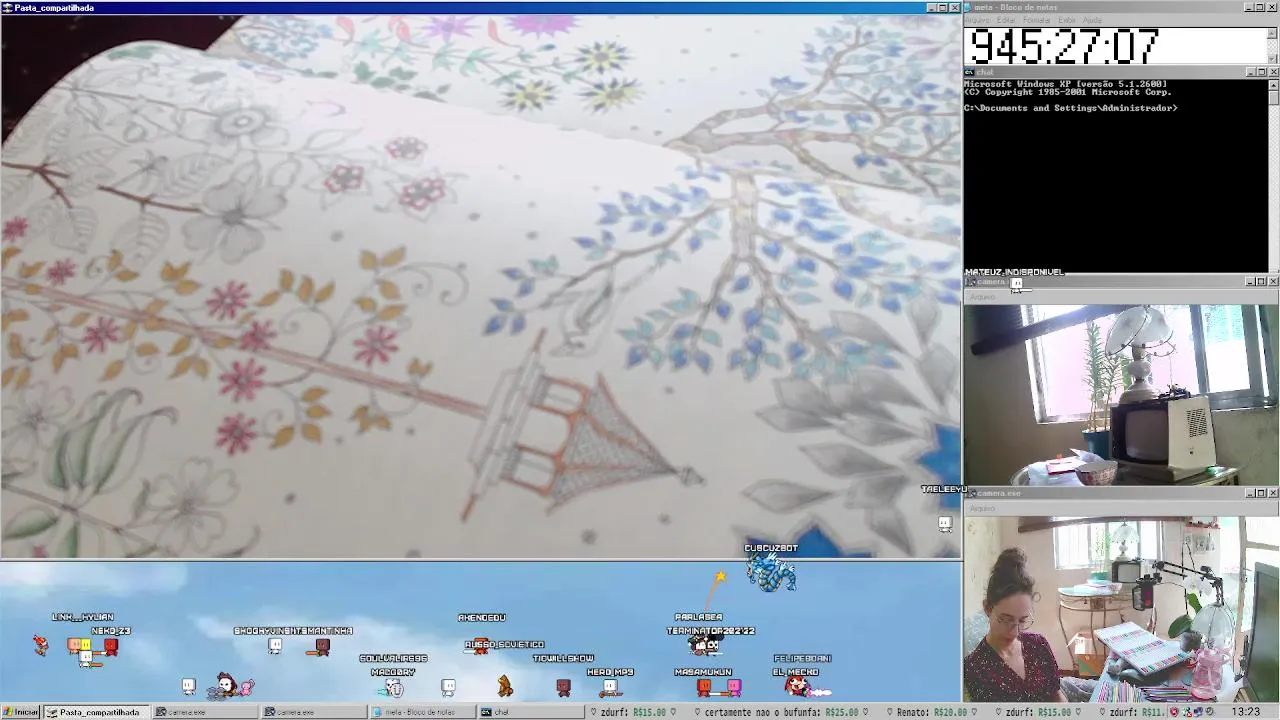Click the dark-red avatar under TIOWILLSHOW

coord(563,687)
